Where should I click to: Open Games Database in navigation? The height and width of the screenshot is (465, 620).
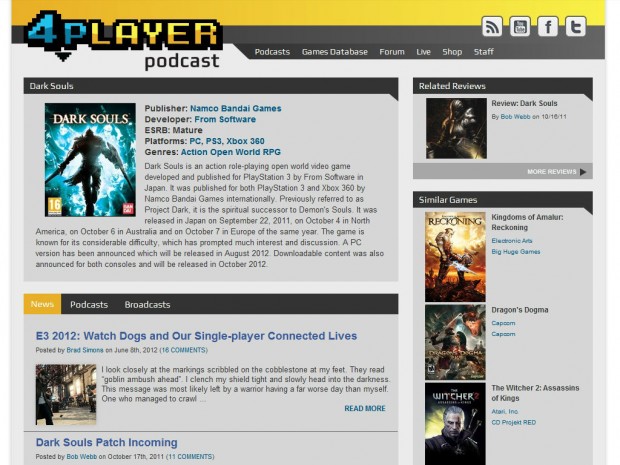coord(335,52)
